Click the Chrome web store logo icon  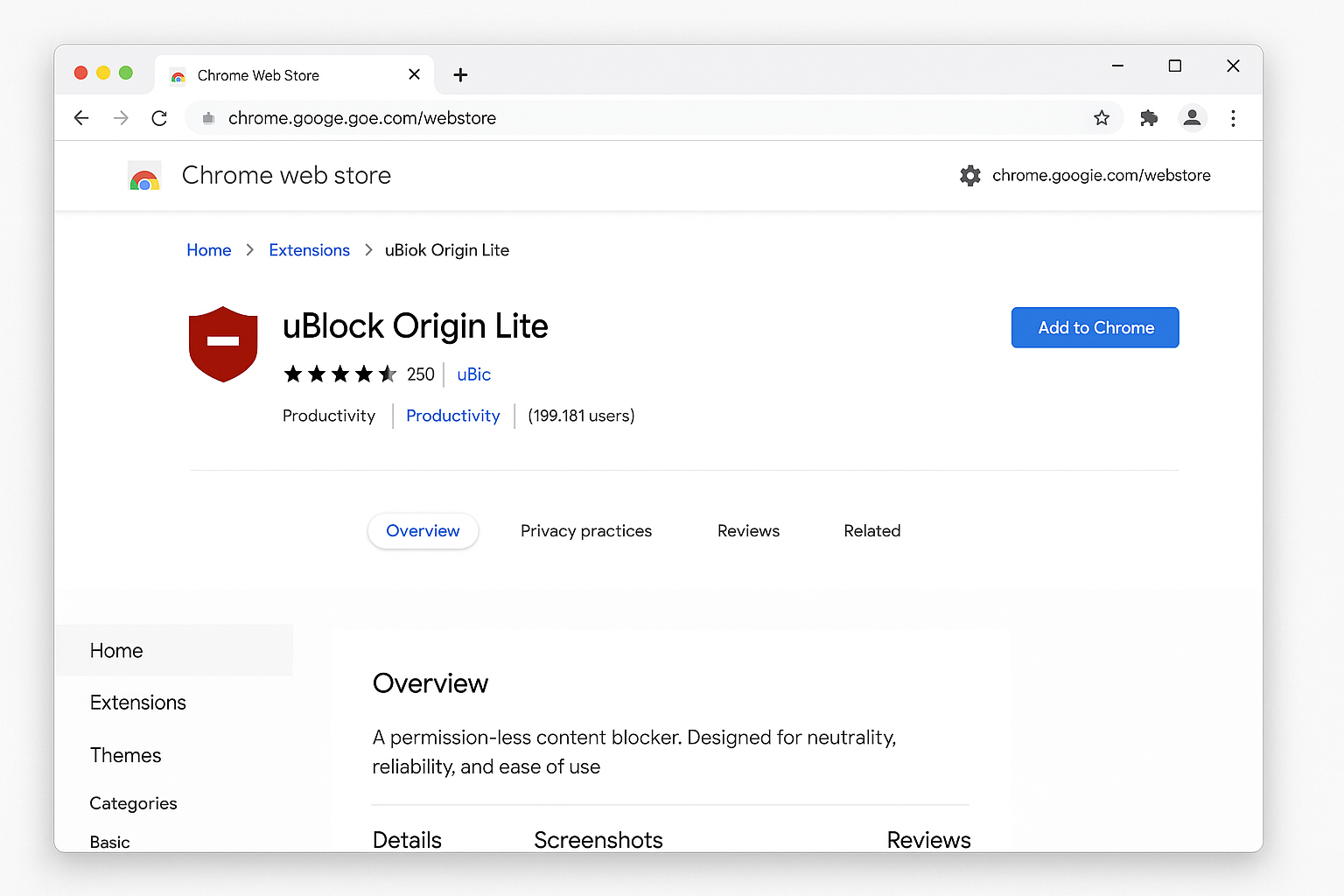(x=144, y=176)
